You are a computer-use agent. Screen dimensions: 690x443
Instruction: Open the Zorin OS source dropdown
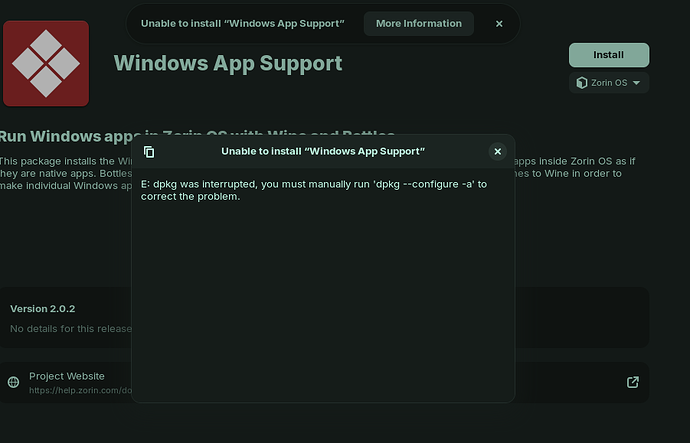click(609, 83)
